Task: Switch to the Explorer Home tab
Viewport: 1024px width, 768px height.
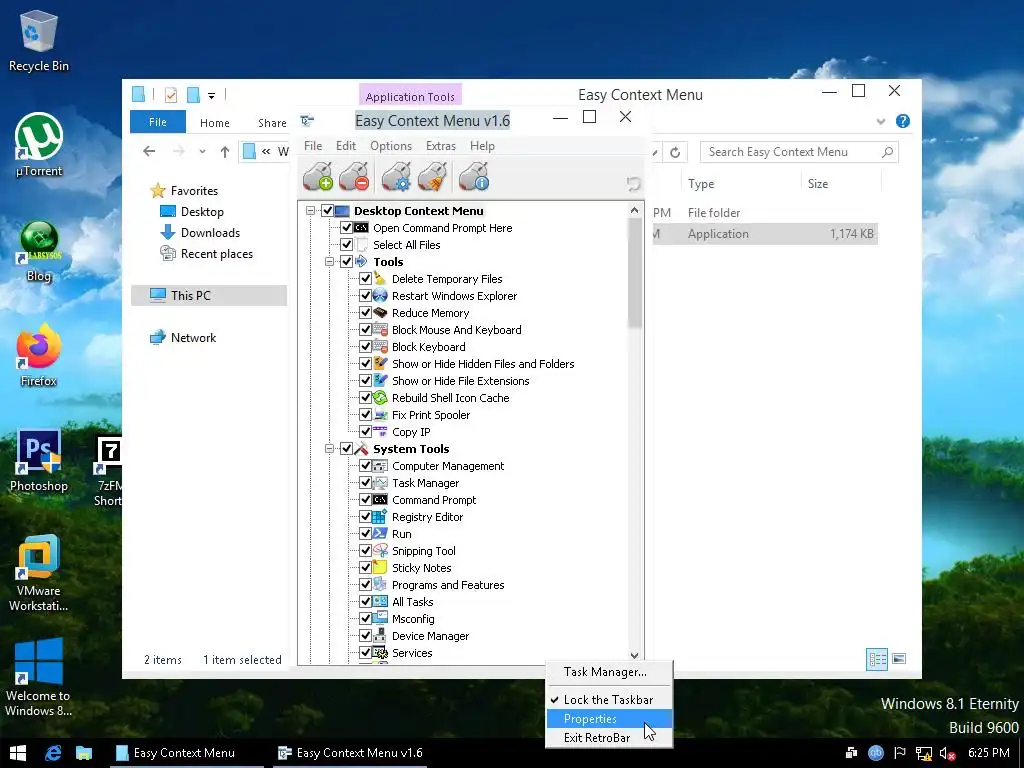Action: click(x=215, y=123)
